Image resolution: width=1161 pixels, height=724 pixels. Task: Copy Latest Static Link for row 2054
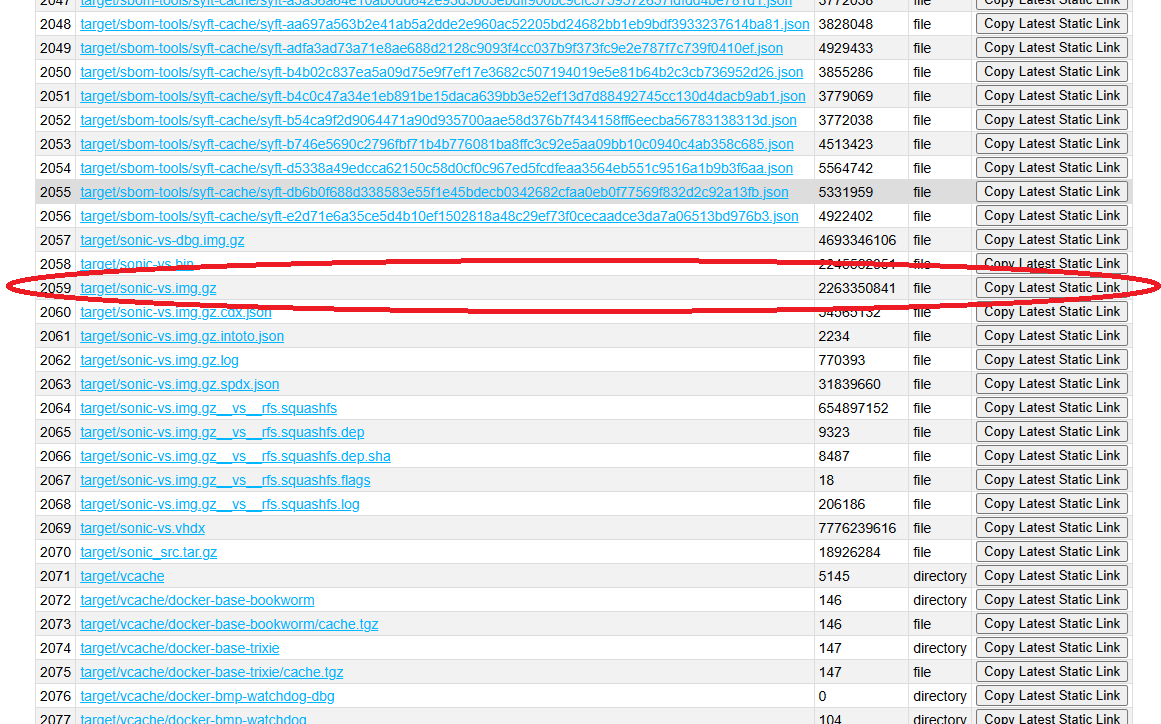coord(1051,167)
